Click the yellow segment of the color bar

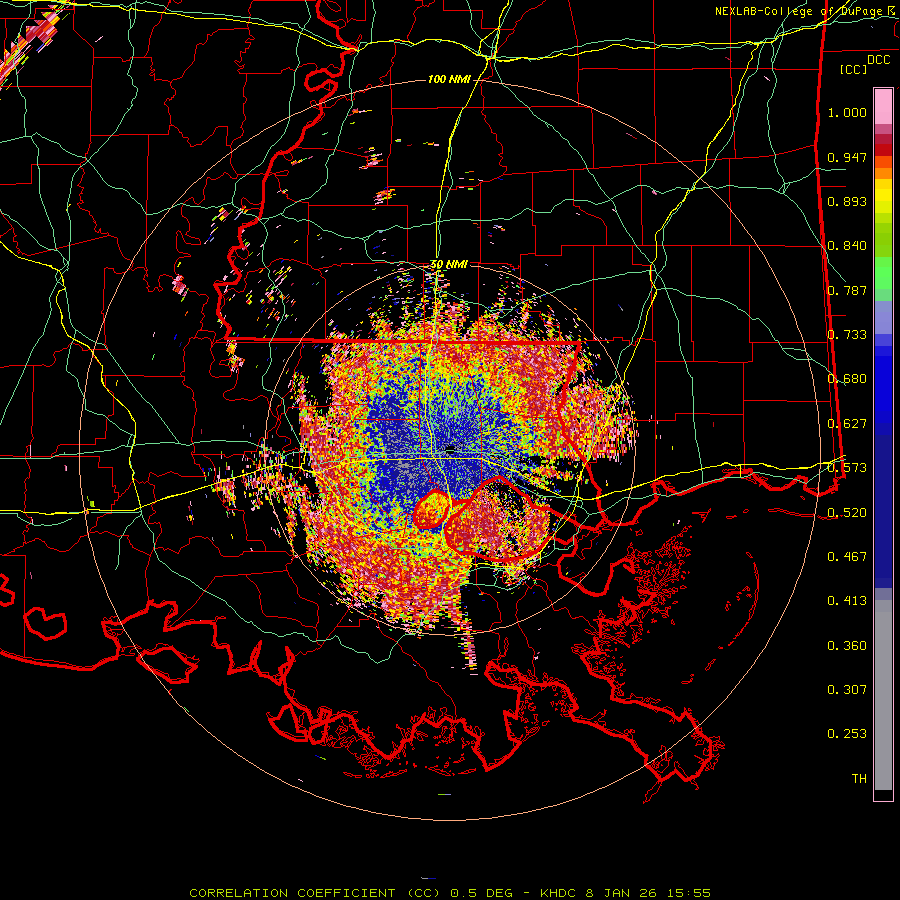883,198
